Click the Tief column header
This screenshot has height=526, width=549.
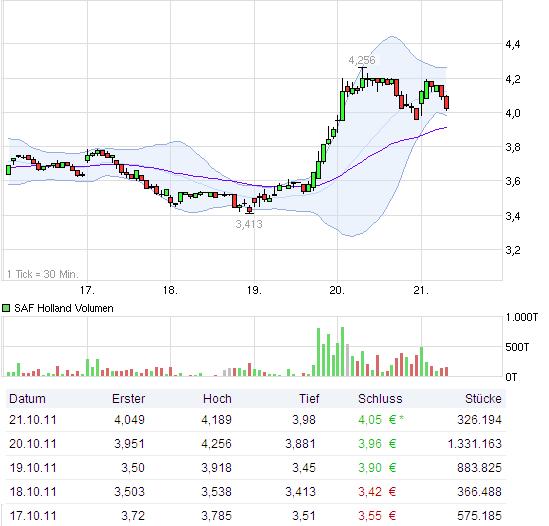[x=309, y=399]
